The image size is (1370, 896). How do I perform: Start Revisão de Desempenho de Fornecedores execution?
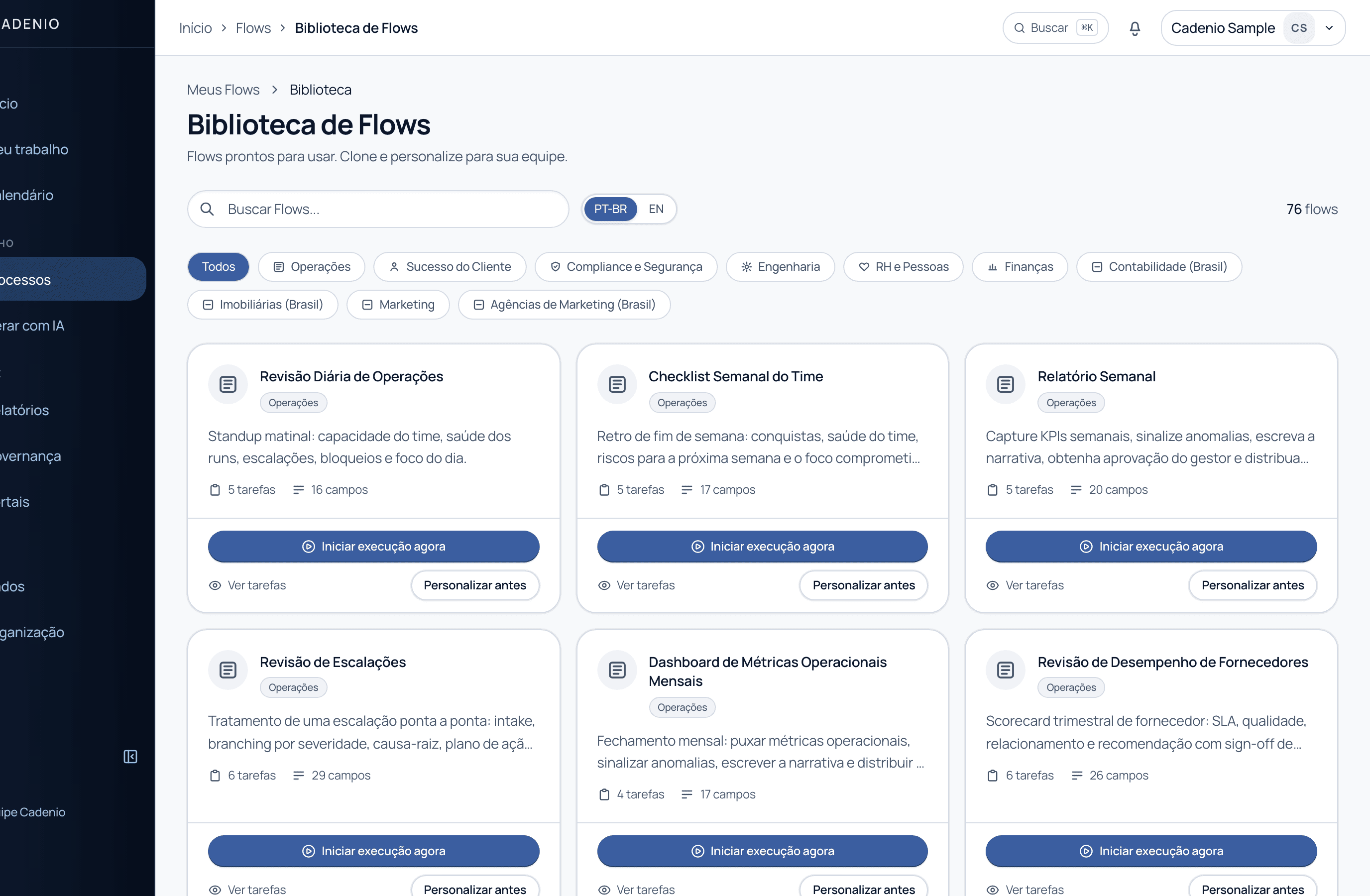pyautogui.click(x=1151, y=851)
